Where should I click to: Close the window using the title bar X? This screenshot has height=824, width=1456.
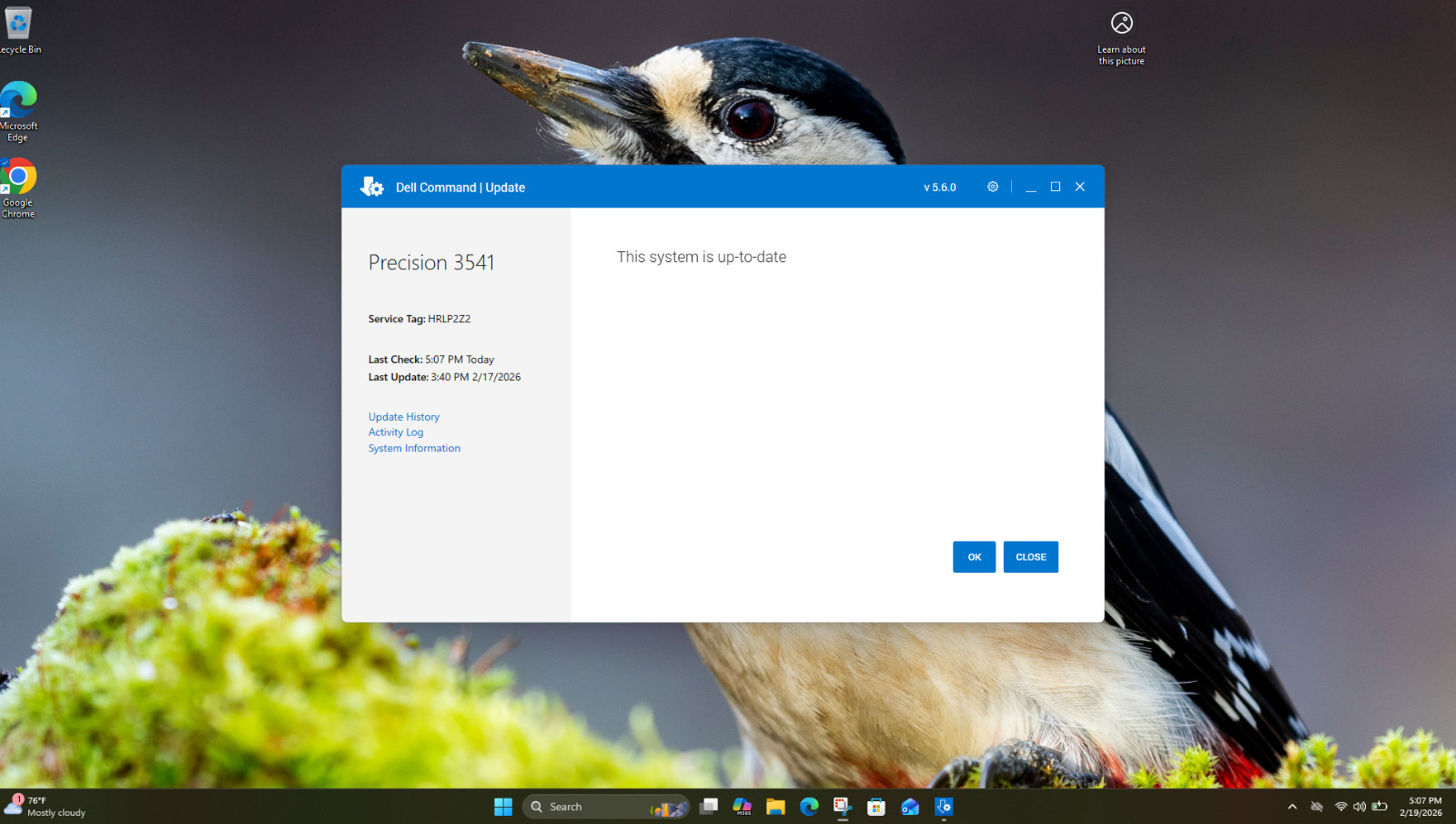pyautogui.click(x=1080, y=187)
